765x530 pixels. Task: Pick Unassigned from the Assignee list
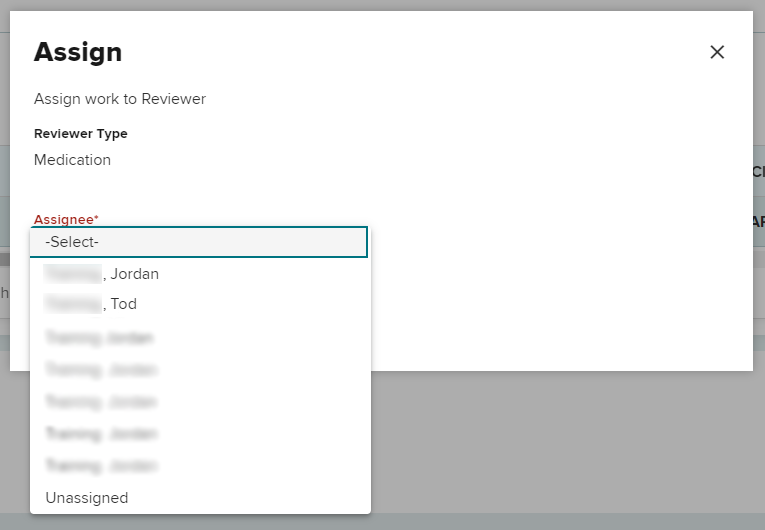[x=87, y=498]
